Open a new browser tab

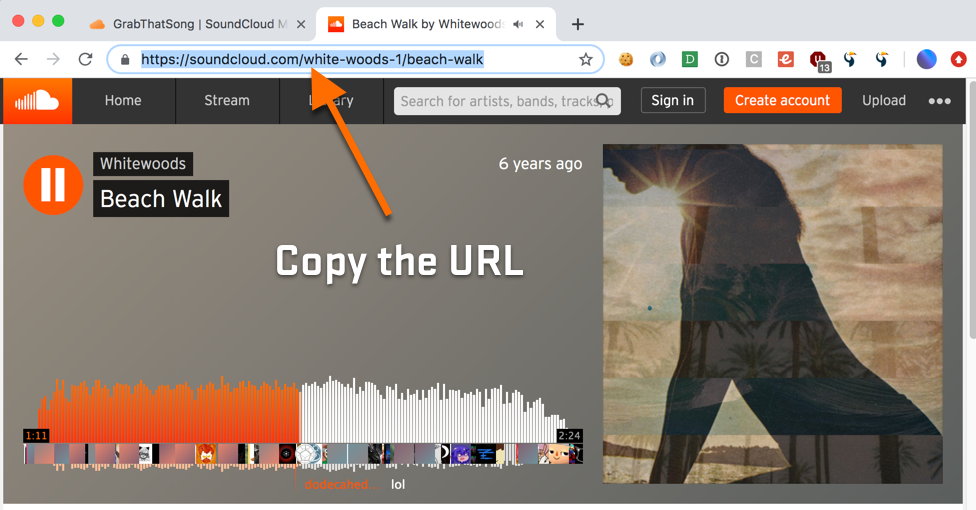tap(578, 24)
